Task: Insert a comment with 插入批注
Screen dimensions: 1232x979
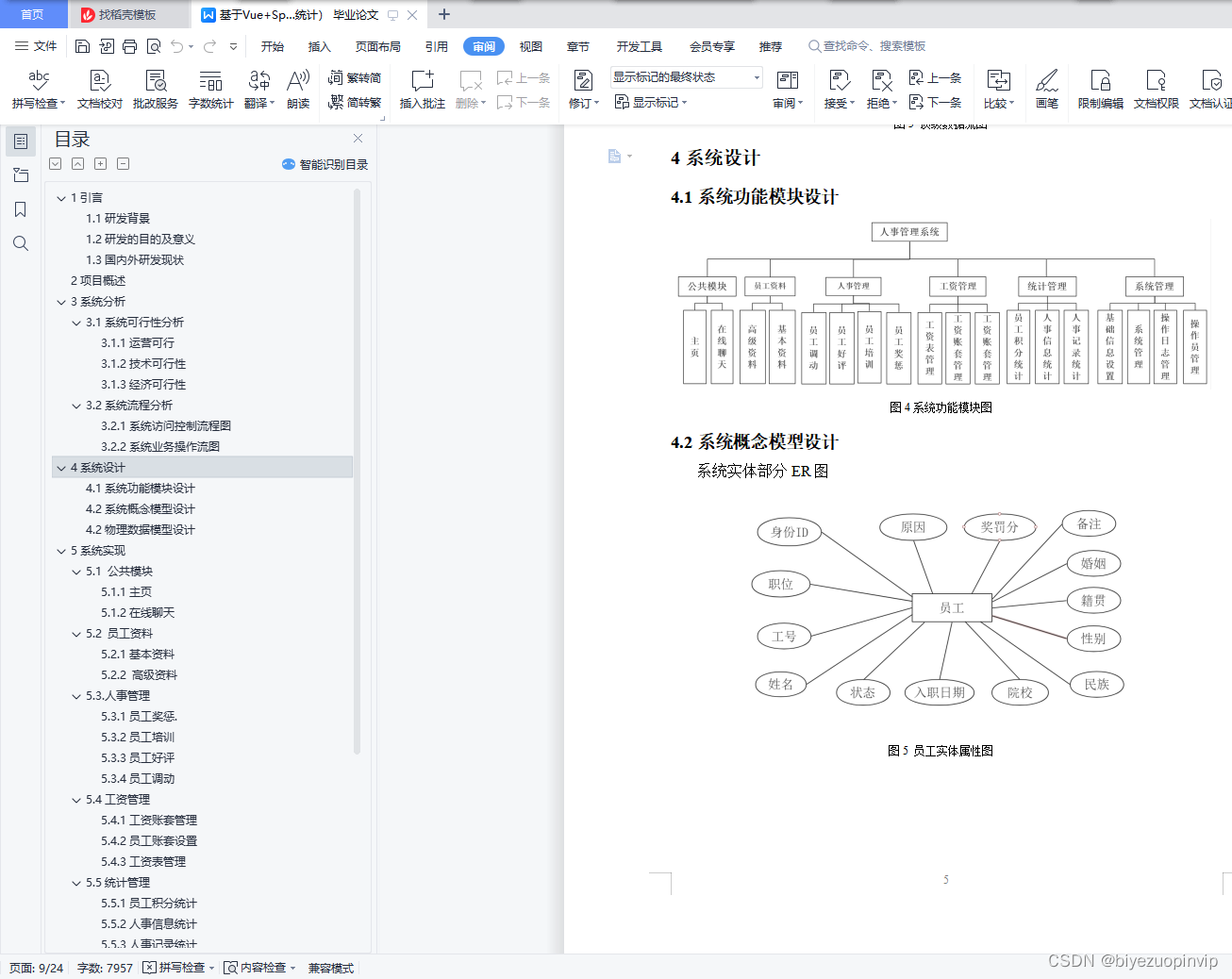Action: [x=423, y=89]
